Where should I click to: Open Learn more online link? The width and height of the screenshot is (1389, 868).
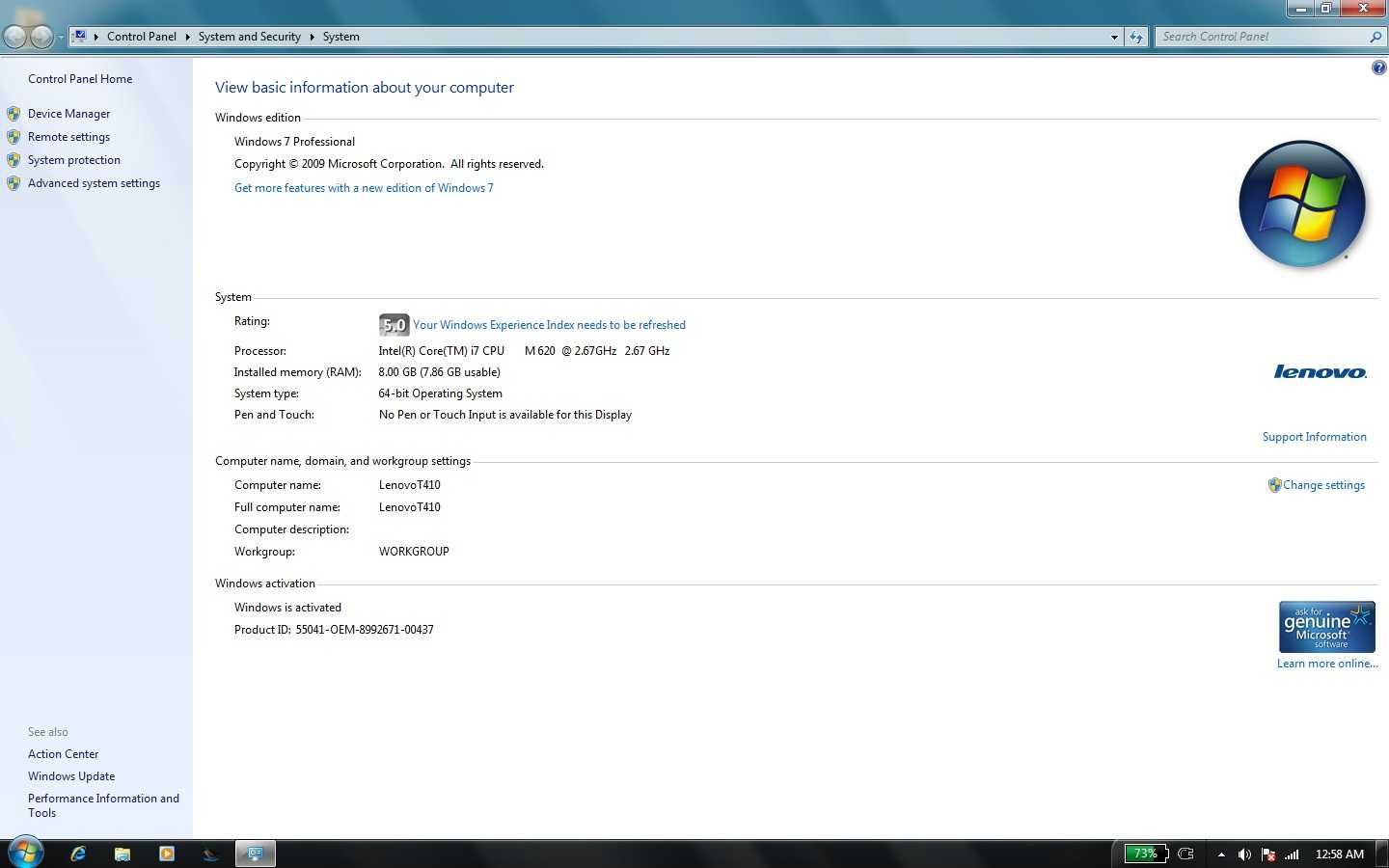point(1327,664)
